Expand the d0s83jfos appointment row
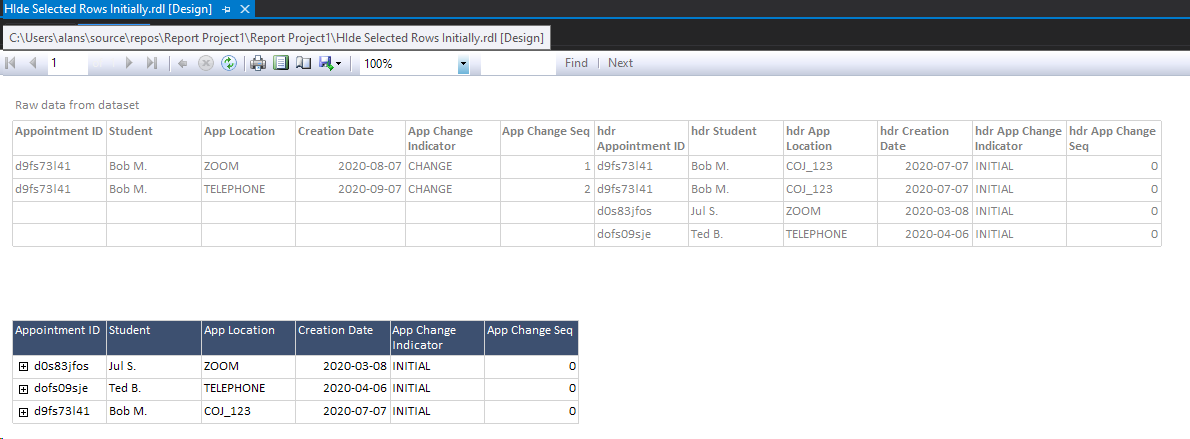This screenshot has width=1190, height=439. point(24,367)
